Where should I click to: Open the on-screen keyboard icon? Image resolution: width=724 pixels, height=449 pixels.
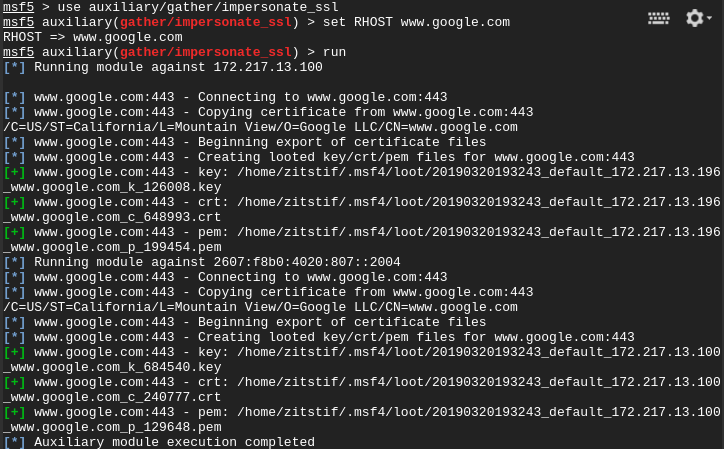pos(658,18)
